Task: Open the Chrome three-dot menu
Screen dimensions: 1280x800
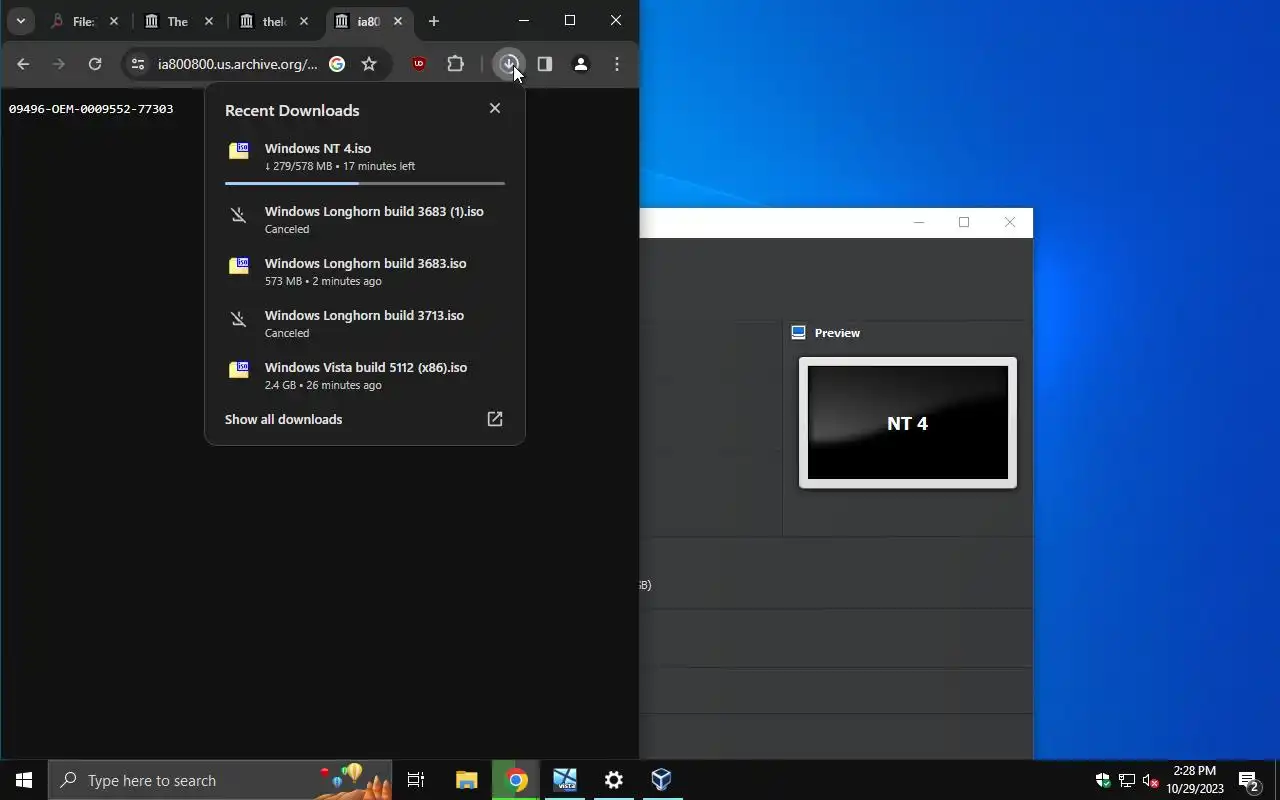Action: tap(617, 64)
